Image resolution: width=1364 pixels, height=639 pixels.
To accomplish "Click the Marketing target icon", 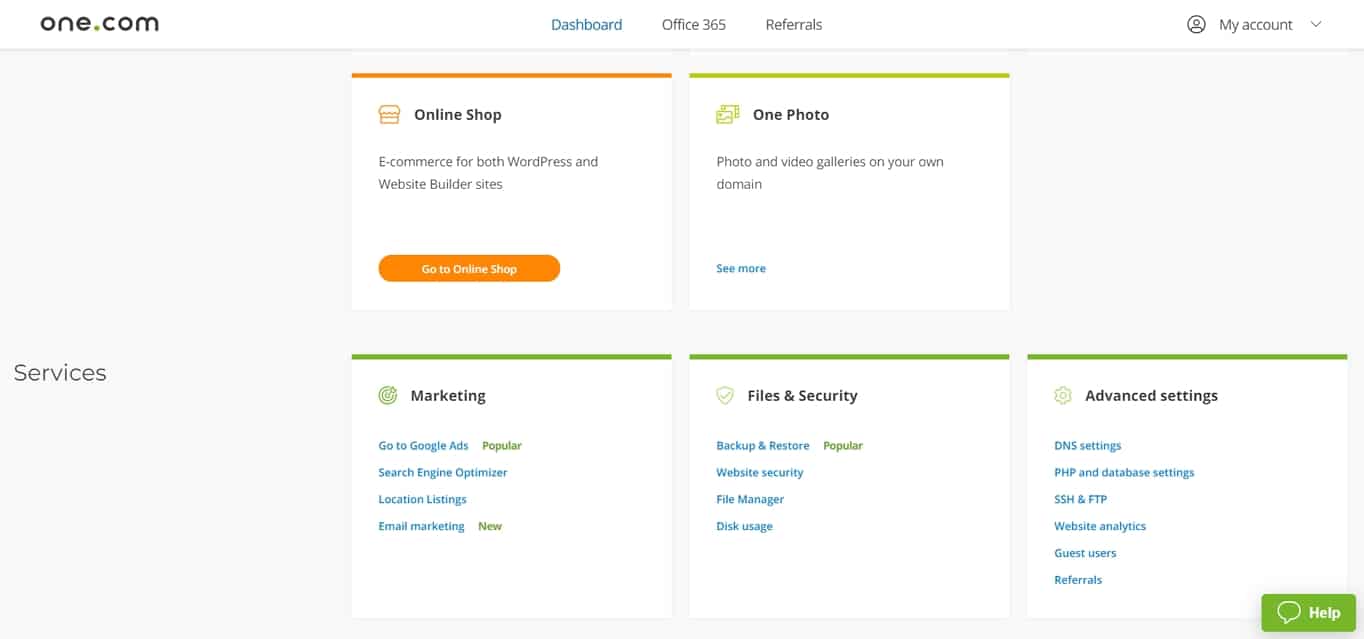I will tap(388, 396).
